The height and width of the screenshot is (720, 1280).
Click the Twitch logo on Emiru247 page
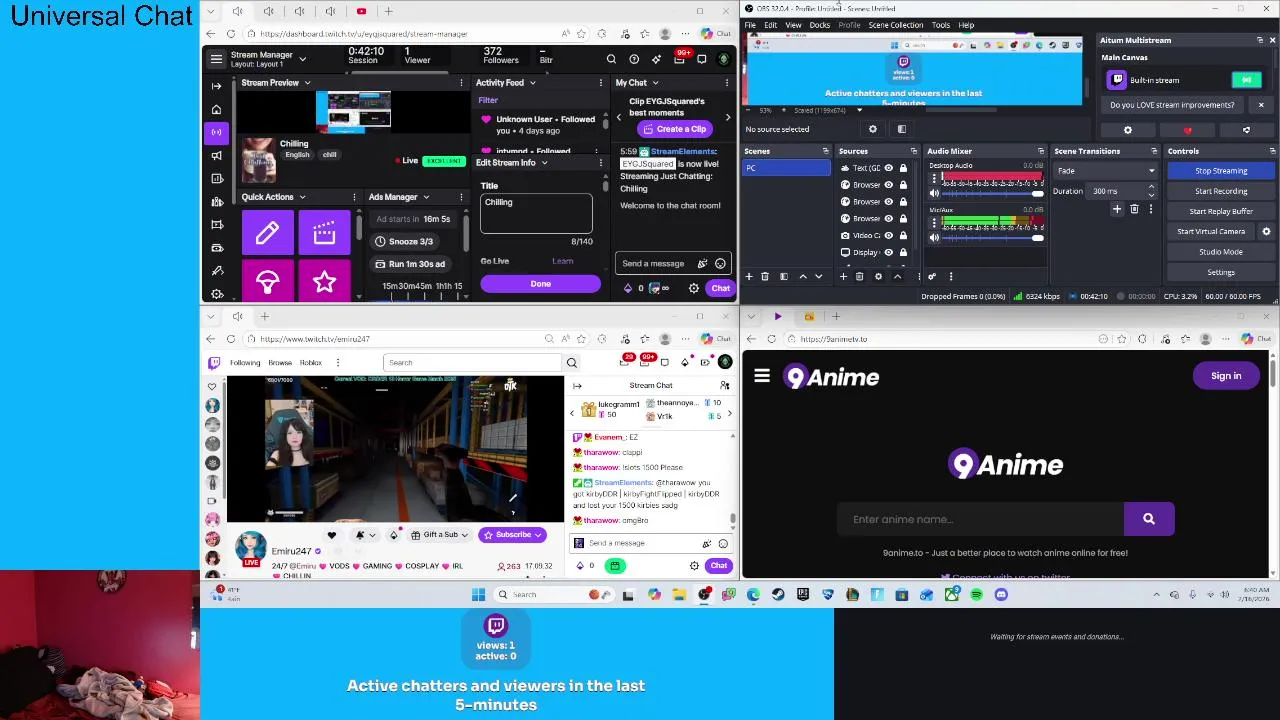[214, 363]
